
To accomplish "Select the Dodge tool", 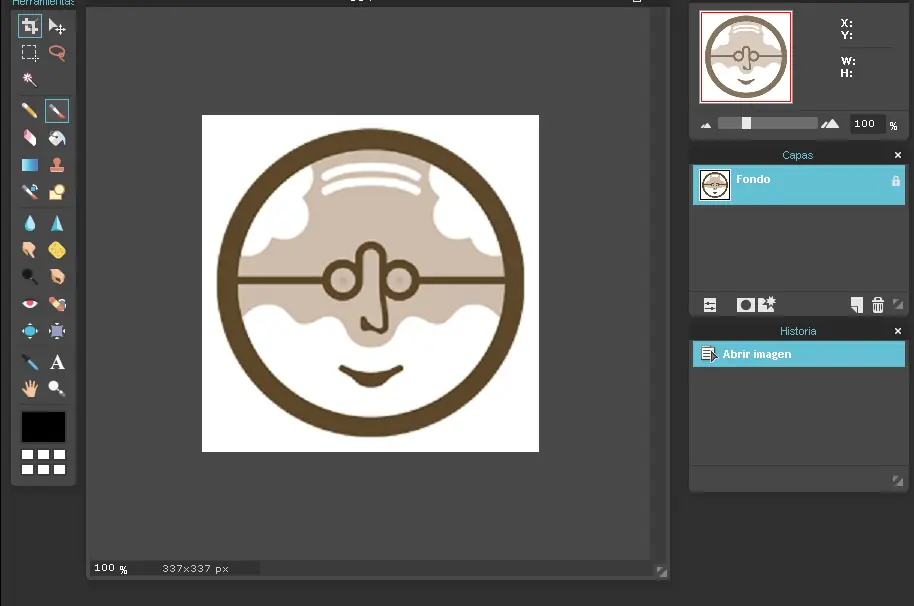I will click(30, 276).
